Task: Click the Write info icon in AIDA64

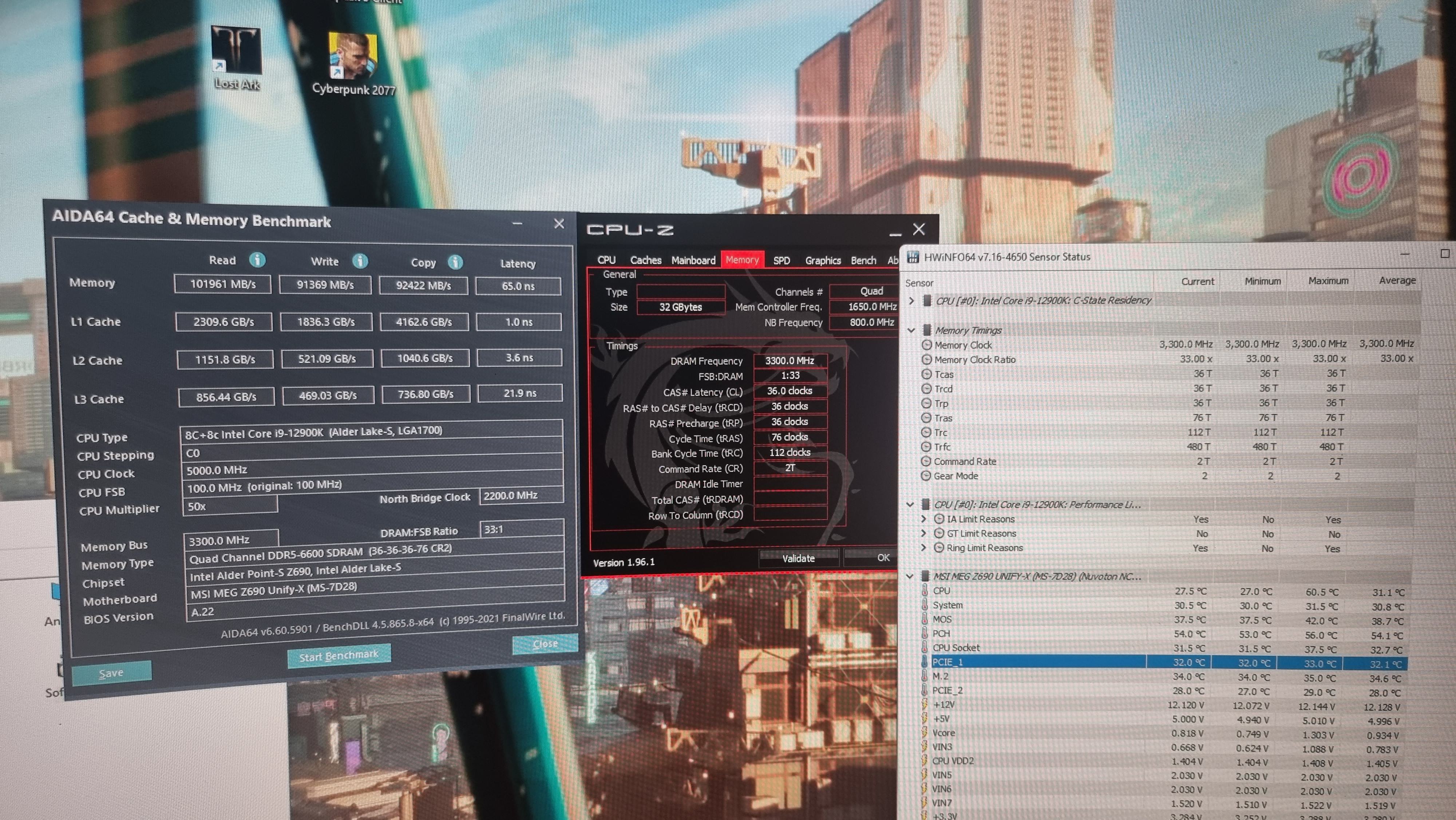Action: (x=360, y=261)
